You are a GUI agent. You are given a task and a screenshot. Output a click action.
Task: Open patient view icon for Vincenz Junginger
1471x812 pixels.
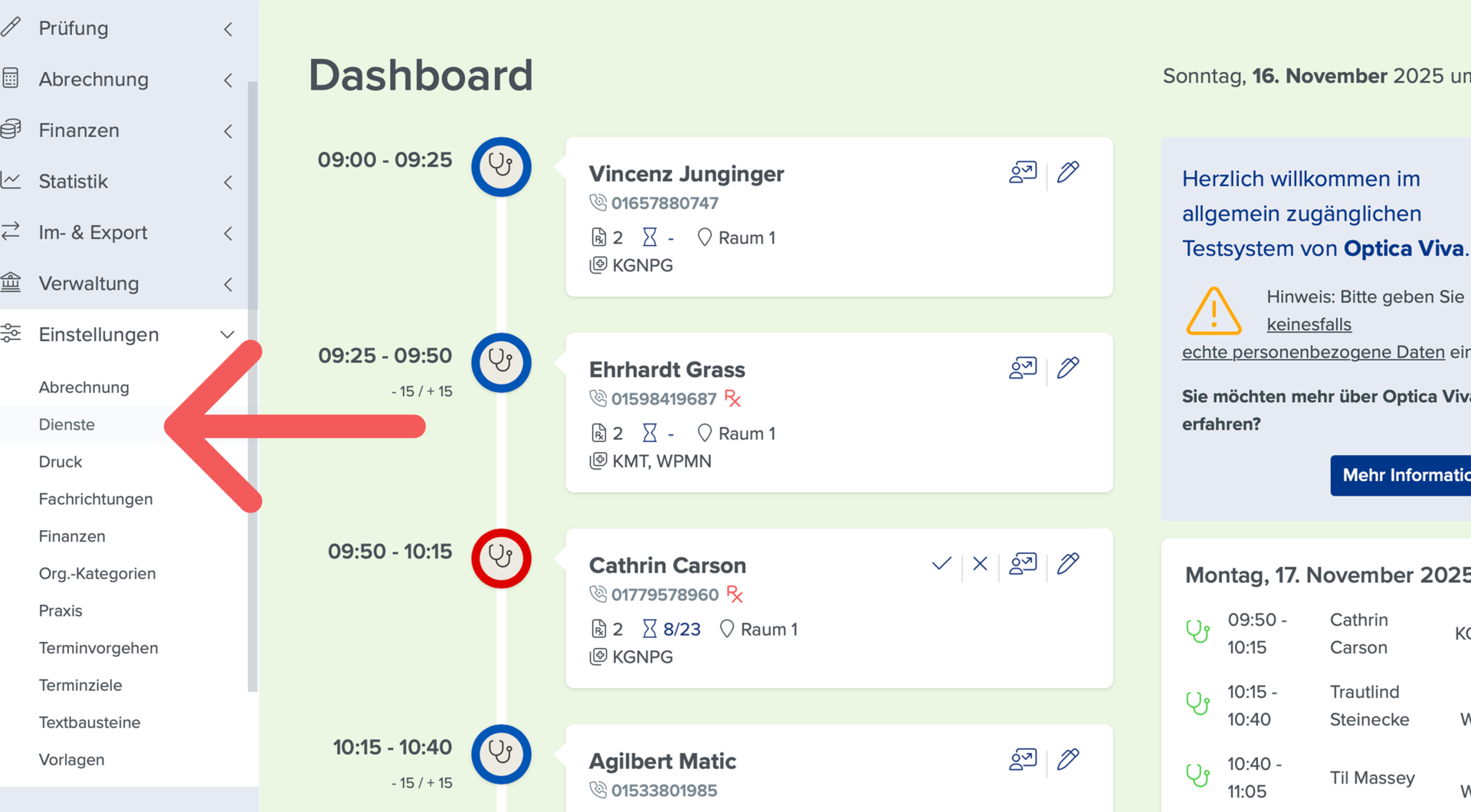click(x=1023, y=172)
